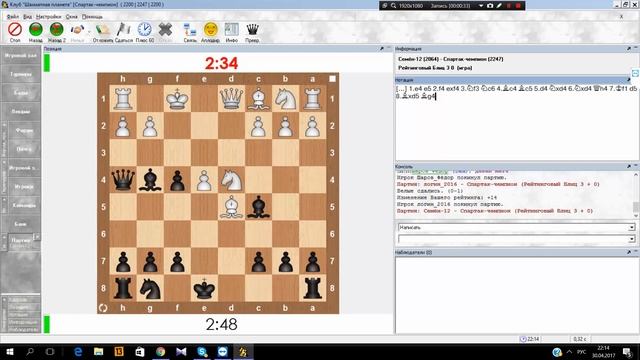Open the Файл menu

click(13, 17)
